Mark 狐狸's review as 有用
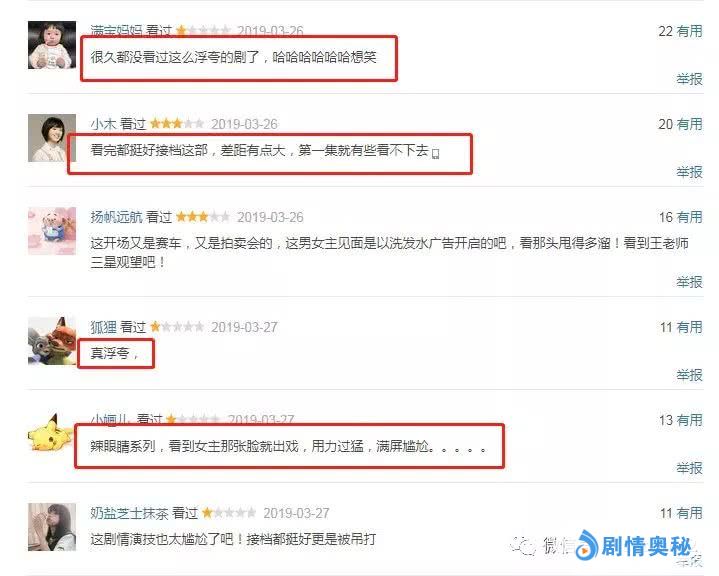This screenshot has width=719, height=576. 689,327
